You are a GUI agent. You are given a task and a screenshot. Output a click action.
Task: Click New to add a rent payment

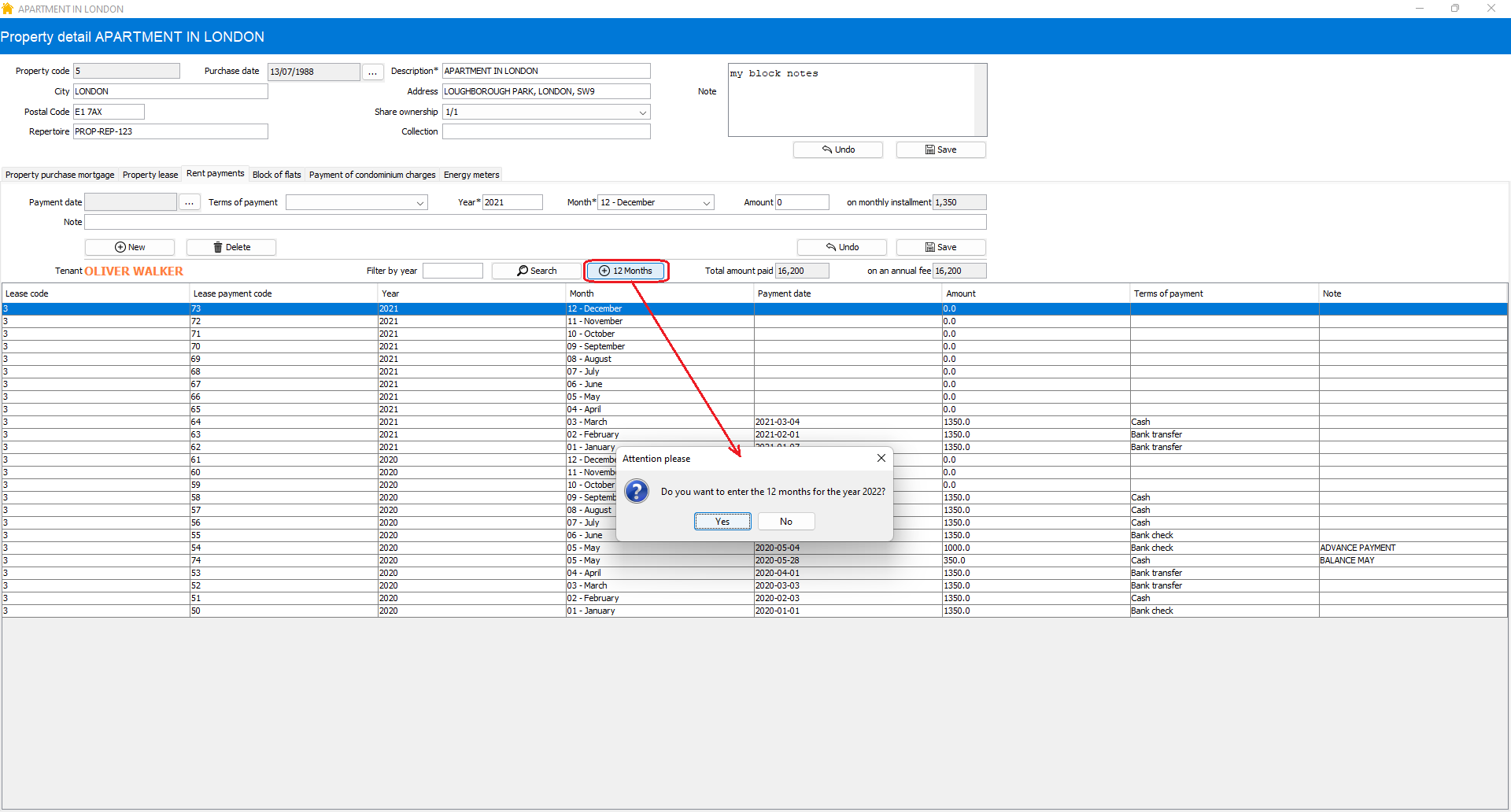click(130, 247)
